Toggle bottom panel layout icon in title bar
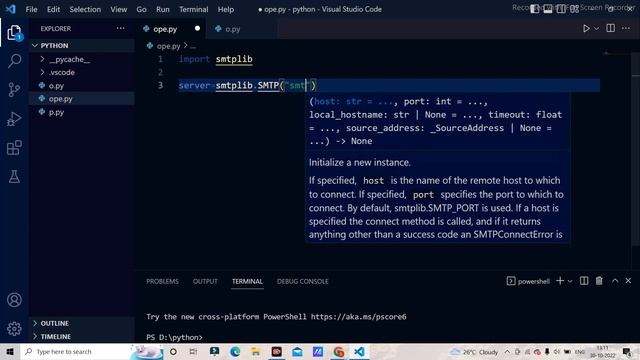640x360 pixels. click(548, 9)
